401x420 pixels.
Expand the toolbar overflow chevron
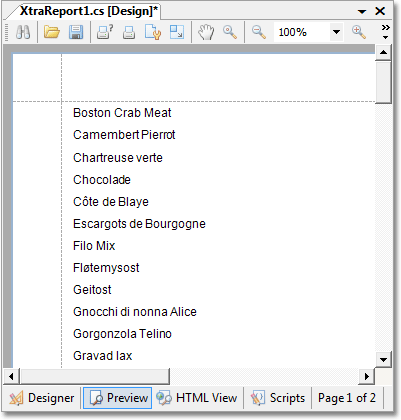pos(386,32)
